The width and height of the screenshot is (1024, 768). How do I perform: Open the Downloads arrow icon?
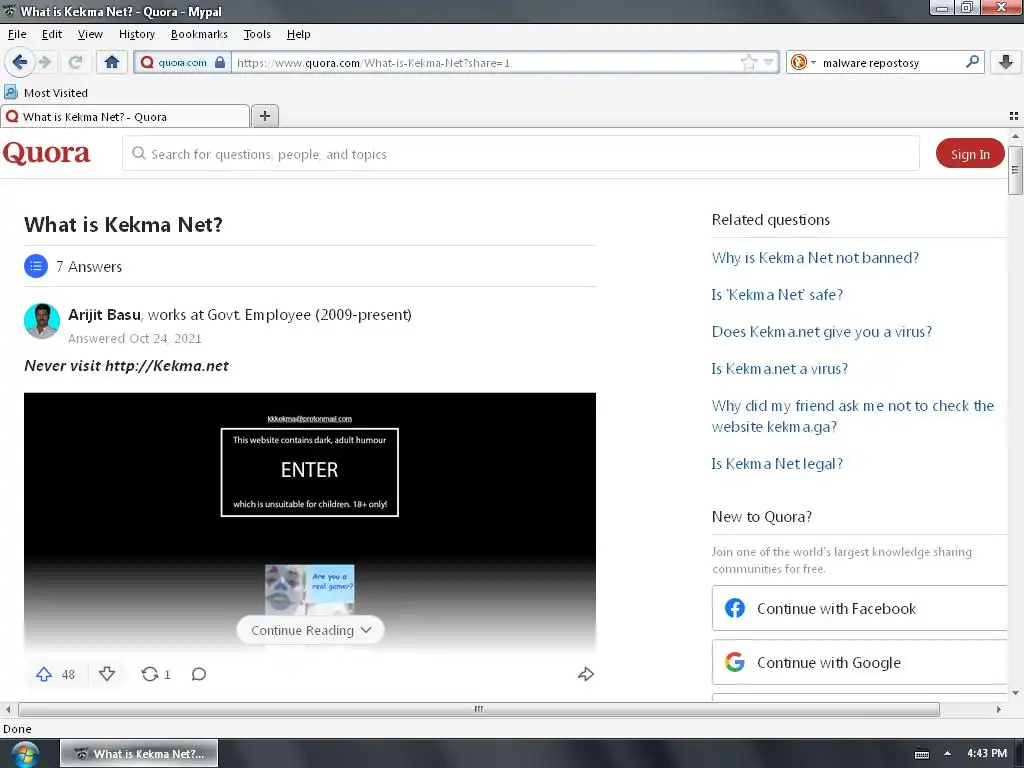click(1006, 62)
